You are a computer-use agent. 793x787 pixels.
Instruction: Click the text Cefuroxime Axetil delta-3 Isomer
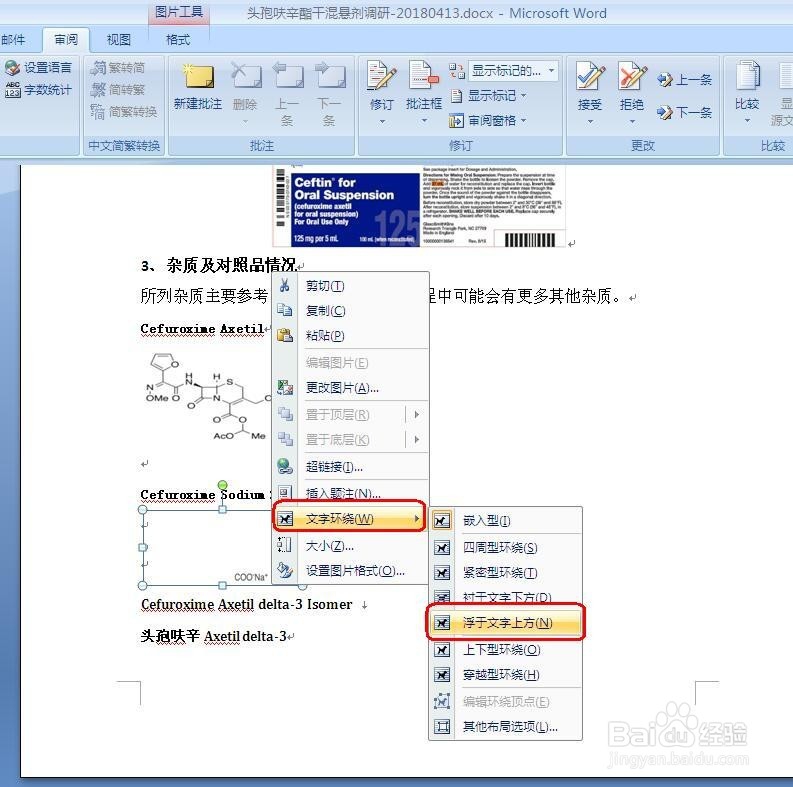click(x=247, y=604)
